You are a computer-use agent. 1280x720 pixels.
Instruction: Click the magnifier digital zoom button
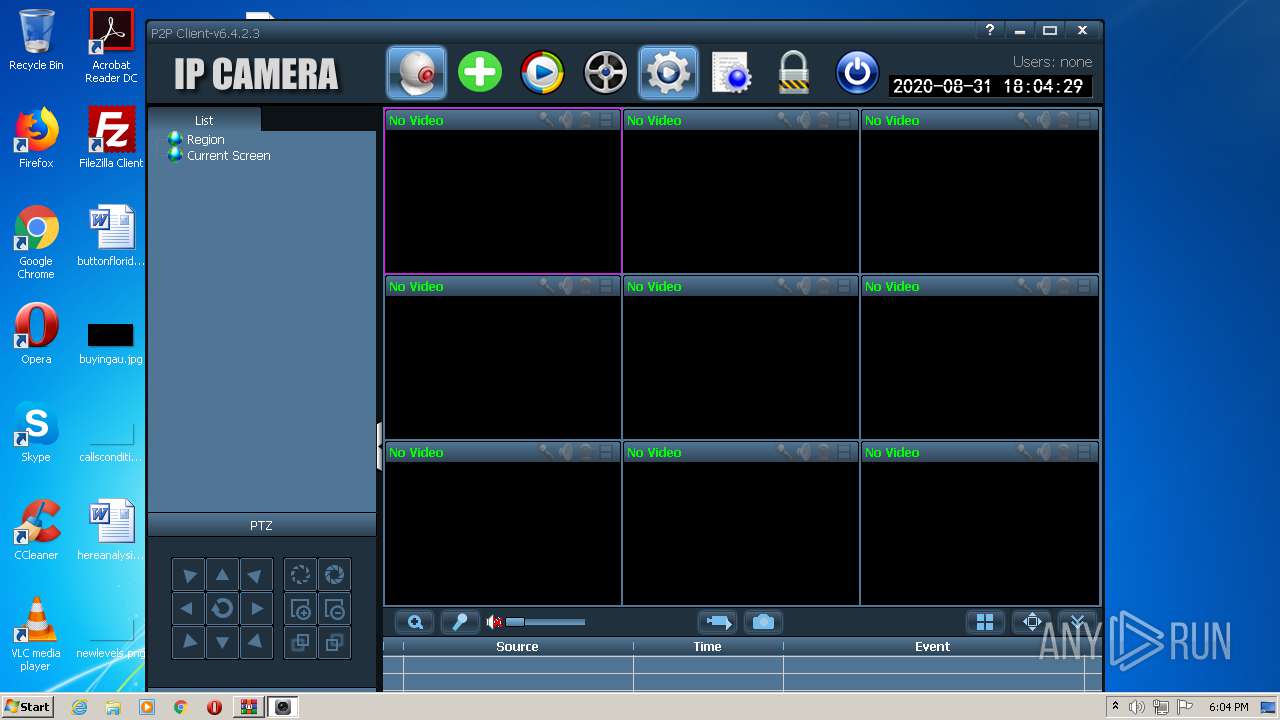tap(414, 622)
